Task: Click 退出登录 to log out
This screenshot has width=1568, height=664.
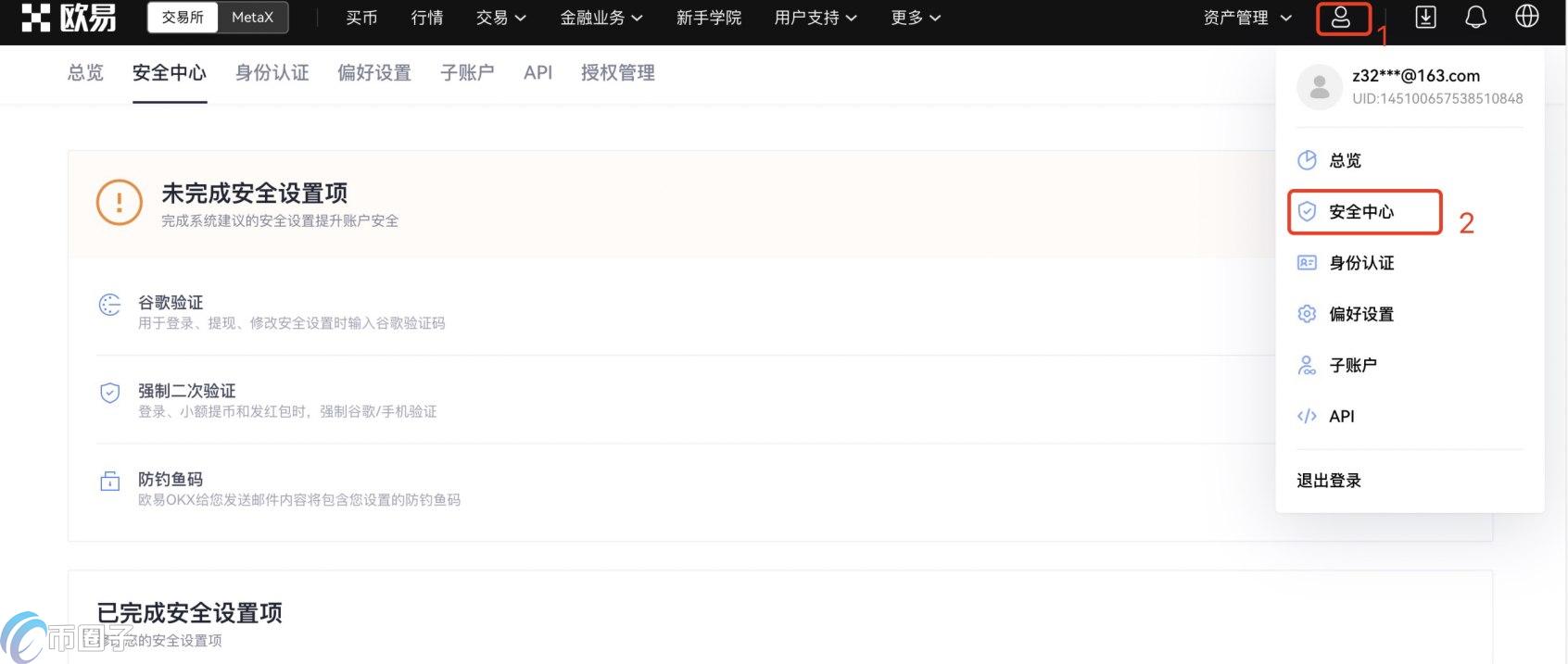Action: (1329, 481)
